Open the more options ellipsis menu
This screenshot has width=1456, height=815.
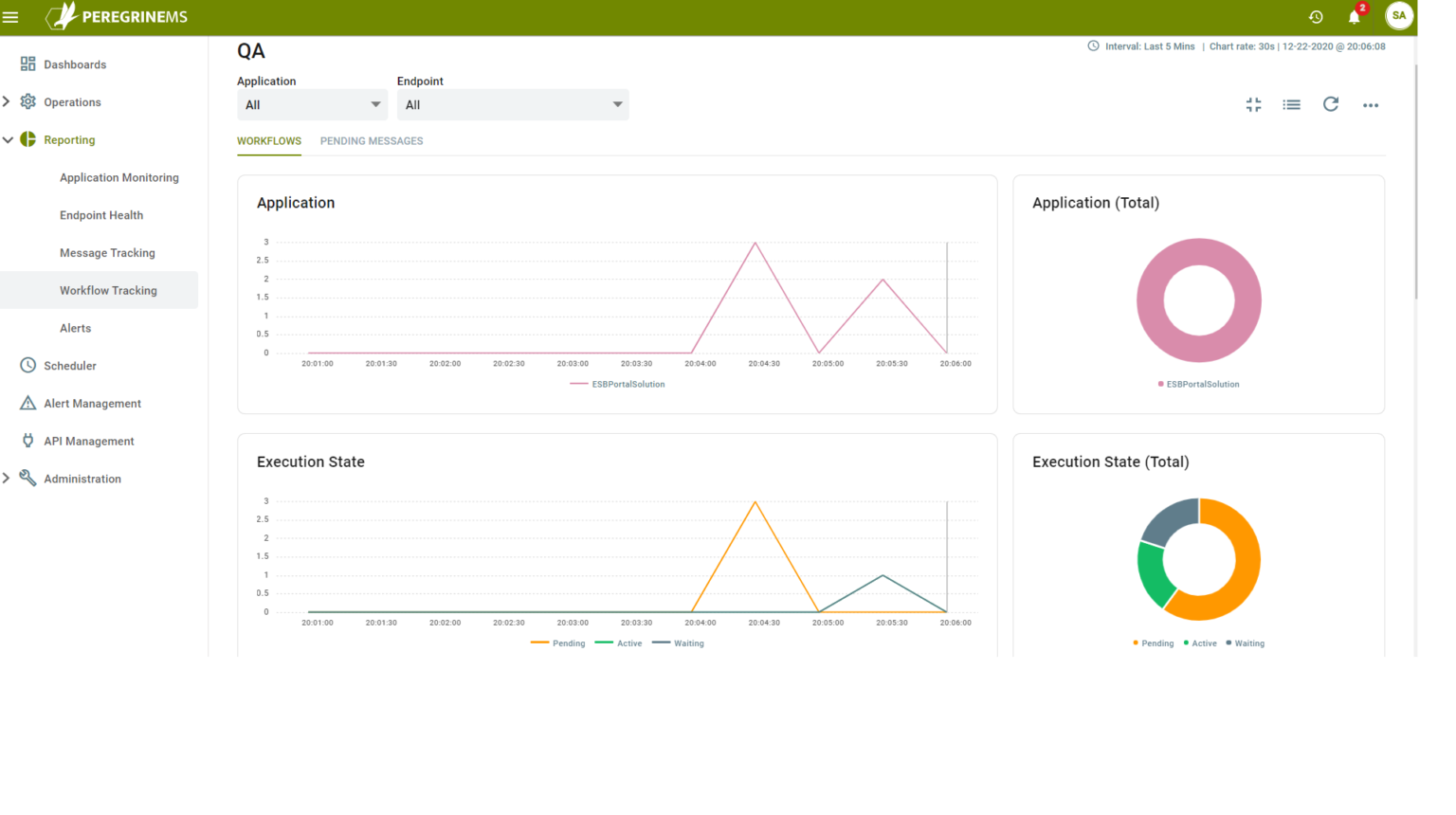(x=1371, y=105)
